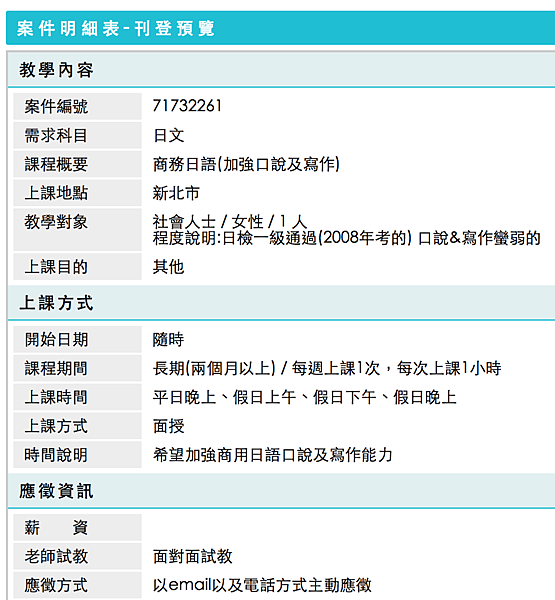Screen dimensions: 555x600
Task: Click the 教學對象 label cell
Action: 77,230
